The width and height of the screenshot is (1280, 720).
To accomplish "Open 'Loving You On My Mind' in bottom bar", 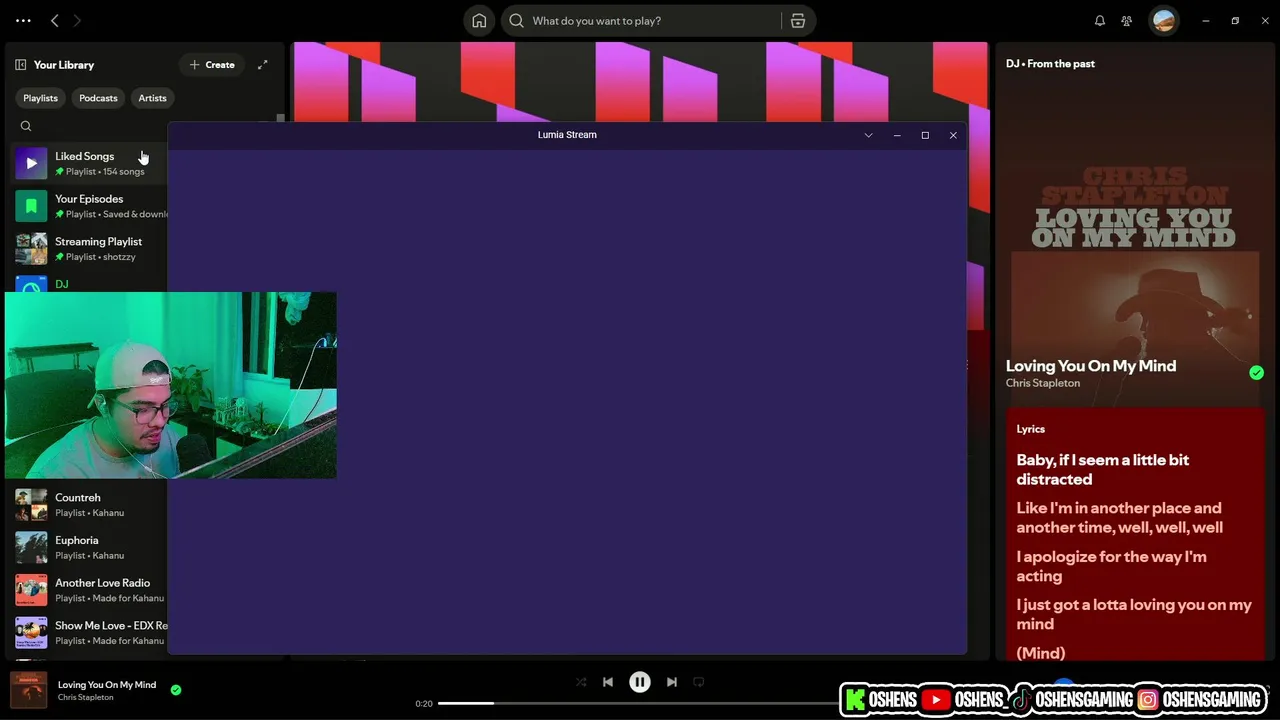I will click(107, 685).
